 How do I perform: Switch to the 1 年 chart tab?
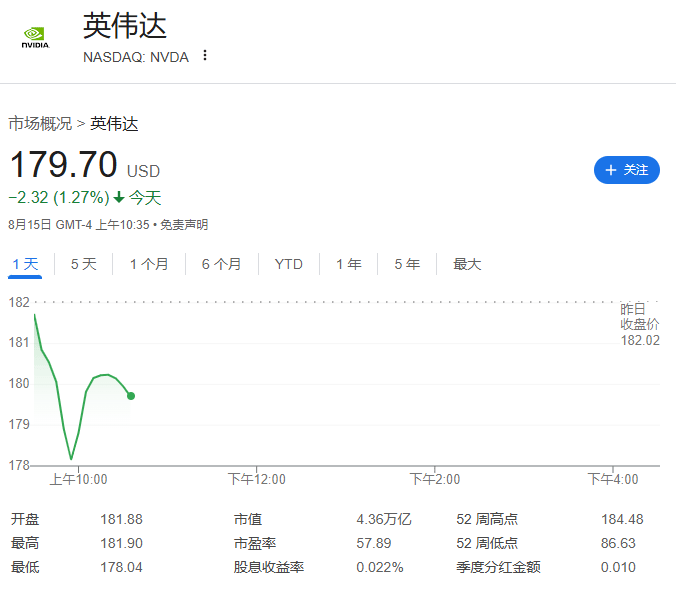tap(349, 264)
